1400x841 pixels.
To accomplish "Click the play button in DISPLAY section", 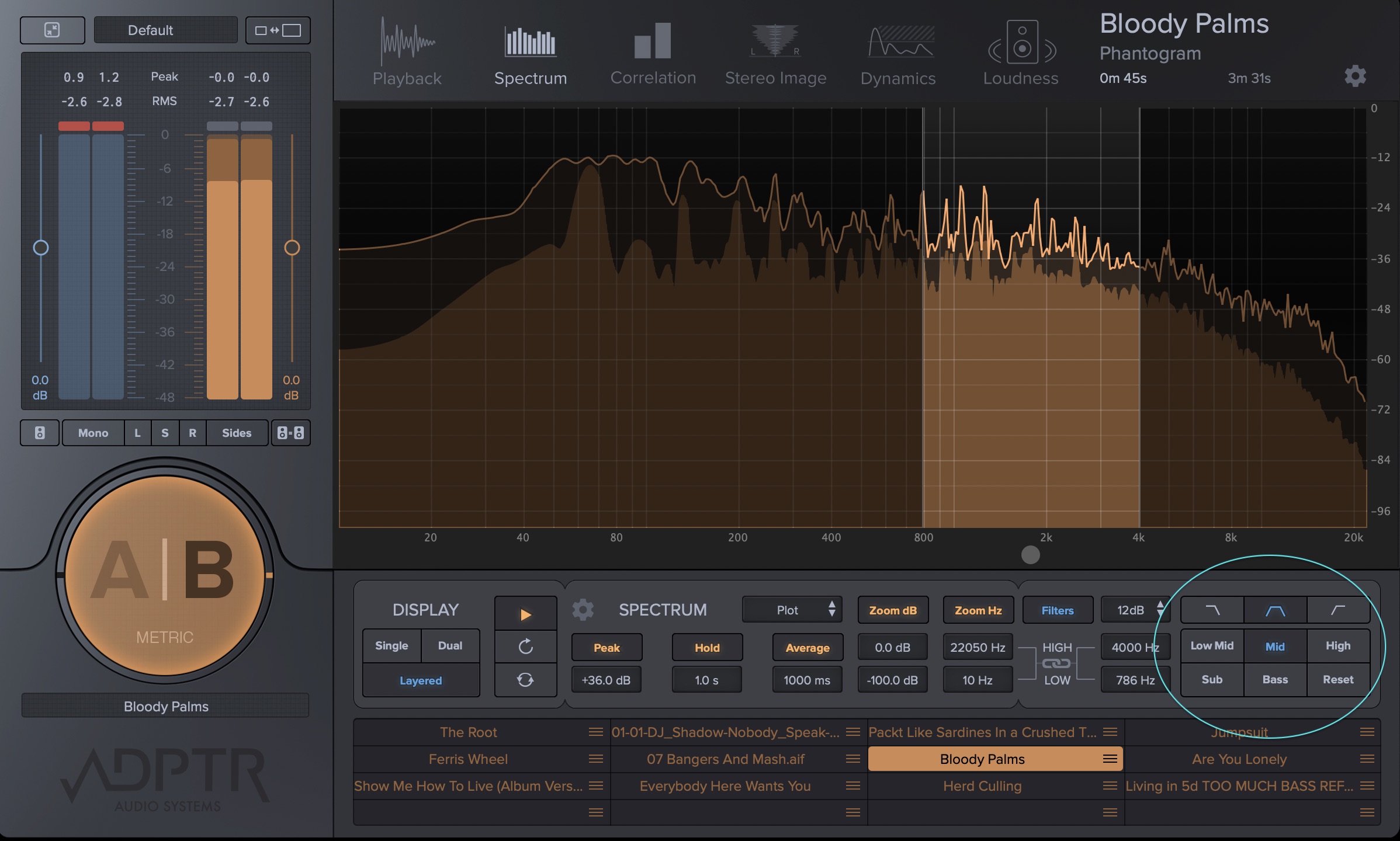I will tap(525, 614).
